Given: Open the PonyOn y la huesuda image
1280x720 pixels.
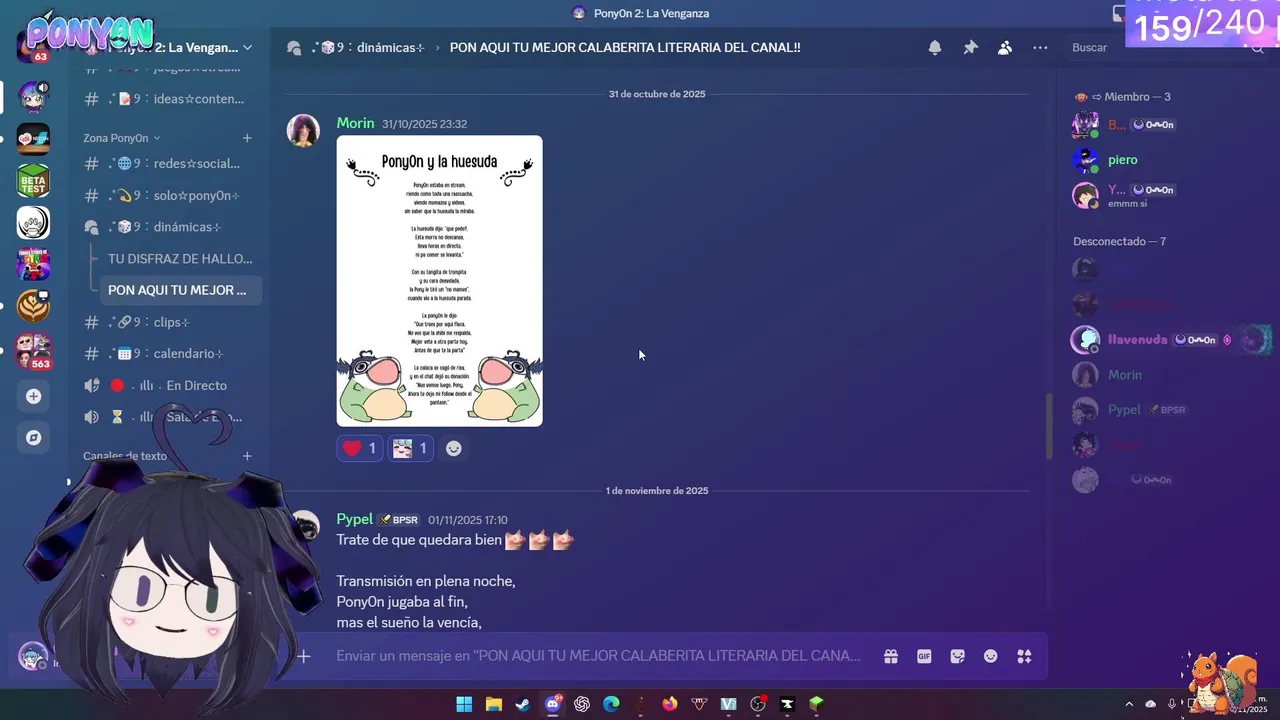Looking at the screenshot, I should coord(439,281).
